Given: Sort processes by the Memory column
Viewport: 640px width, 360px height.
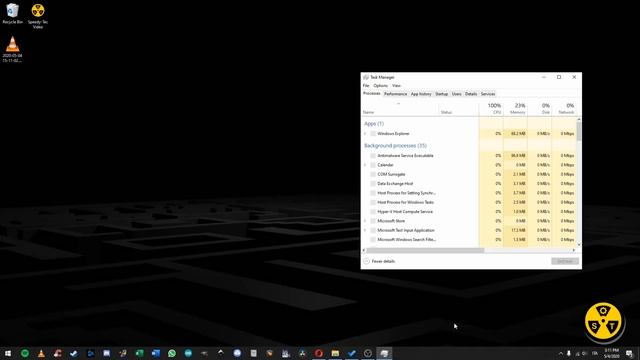Looking at the screenshot, I should (x=516, y=108).
